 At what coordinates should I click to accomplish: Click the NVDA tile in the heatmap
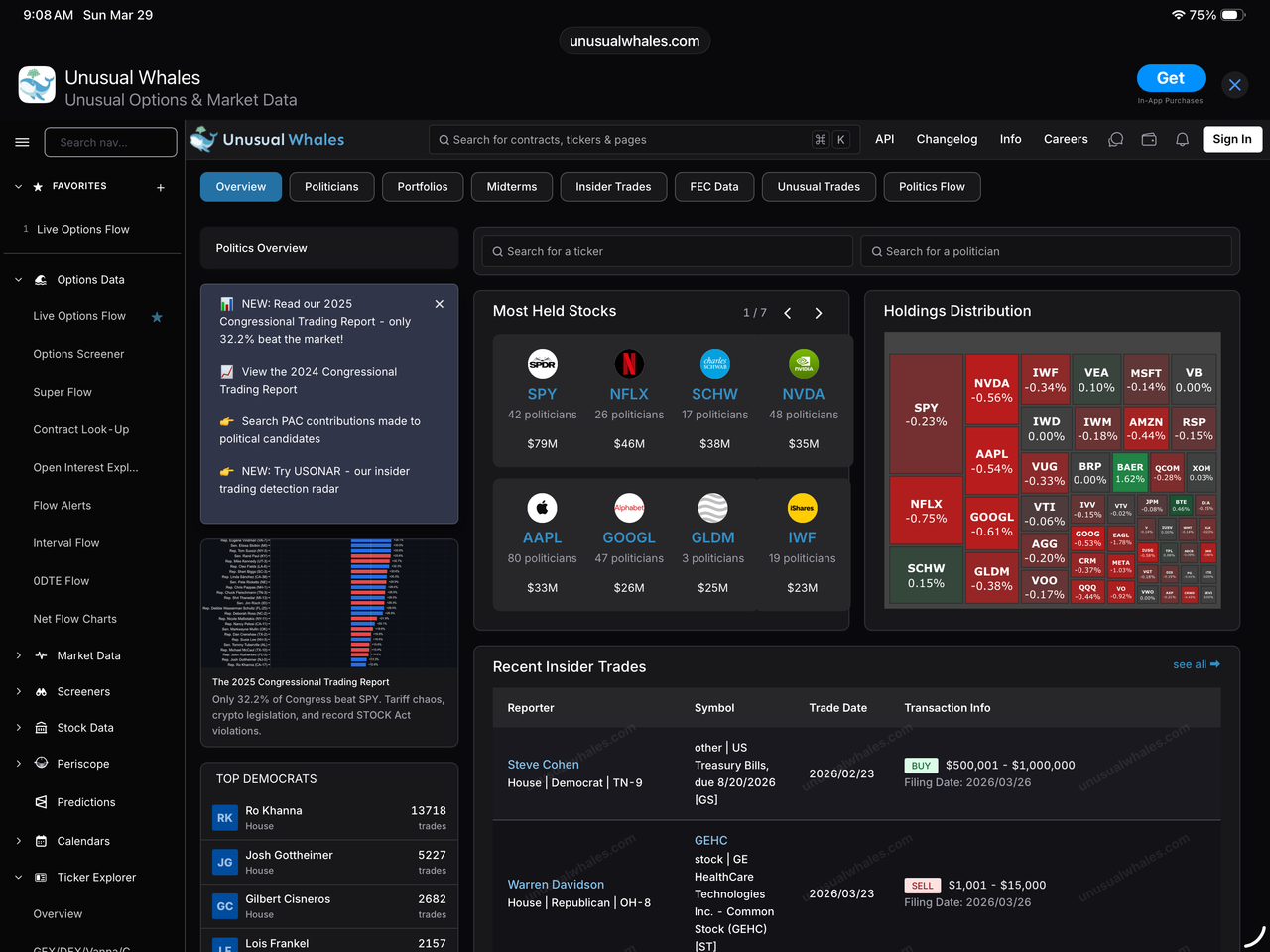(x=992, y=390)
